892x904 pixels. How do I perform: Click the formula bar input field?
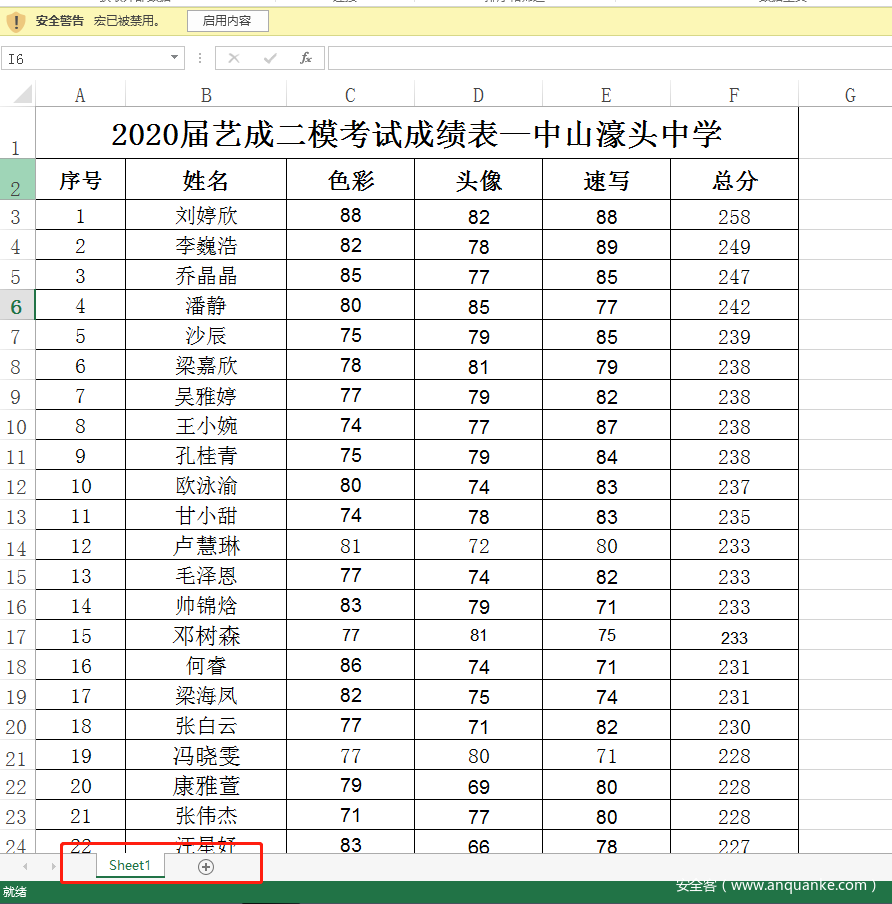tap(600, 59)
